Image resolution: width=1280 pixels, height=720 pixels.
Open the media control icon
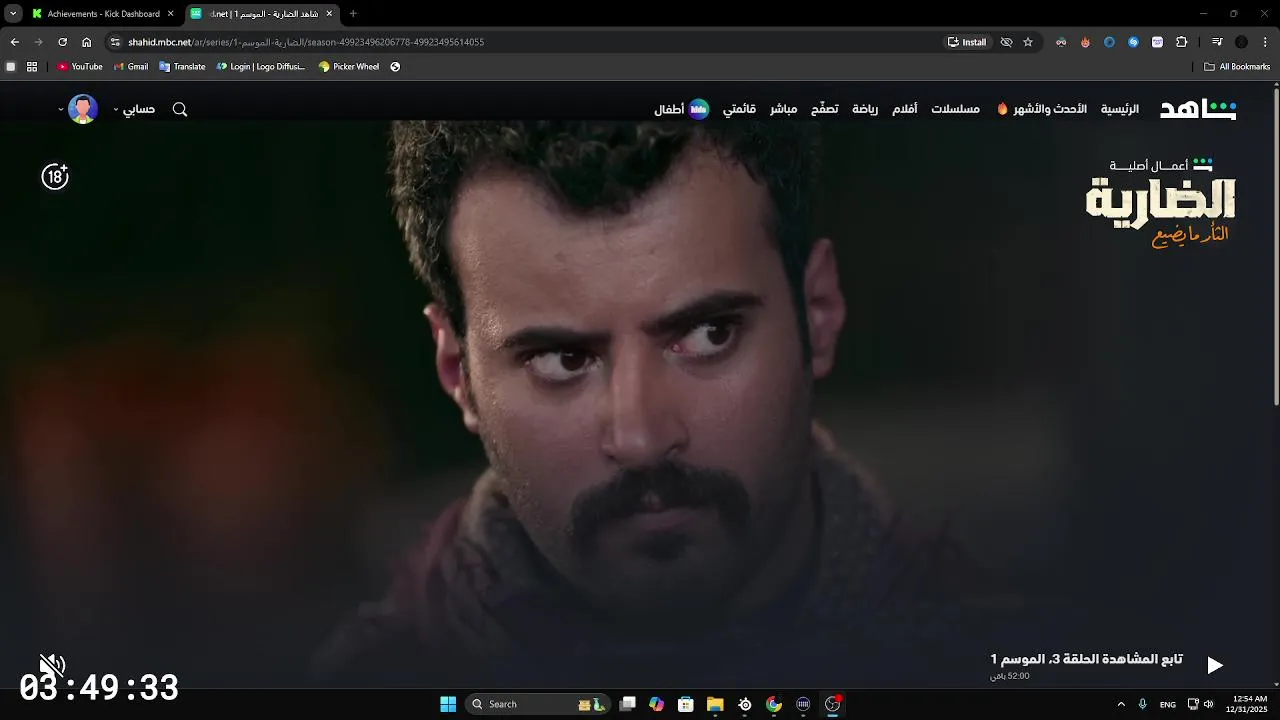coord(1217,42)
